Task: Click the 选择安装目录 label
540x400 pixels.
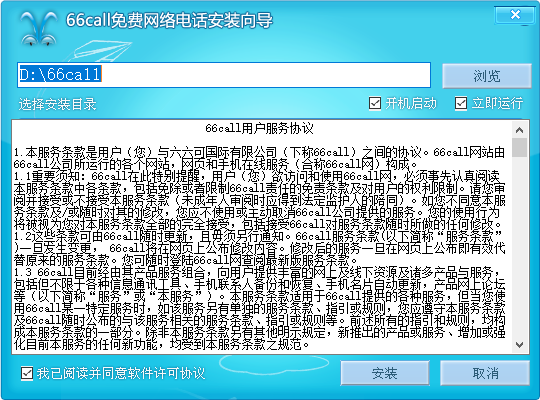Action: point(58,104)
